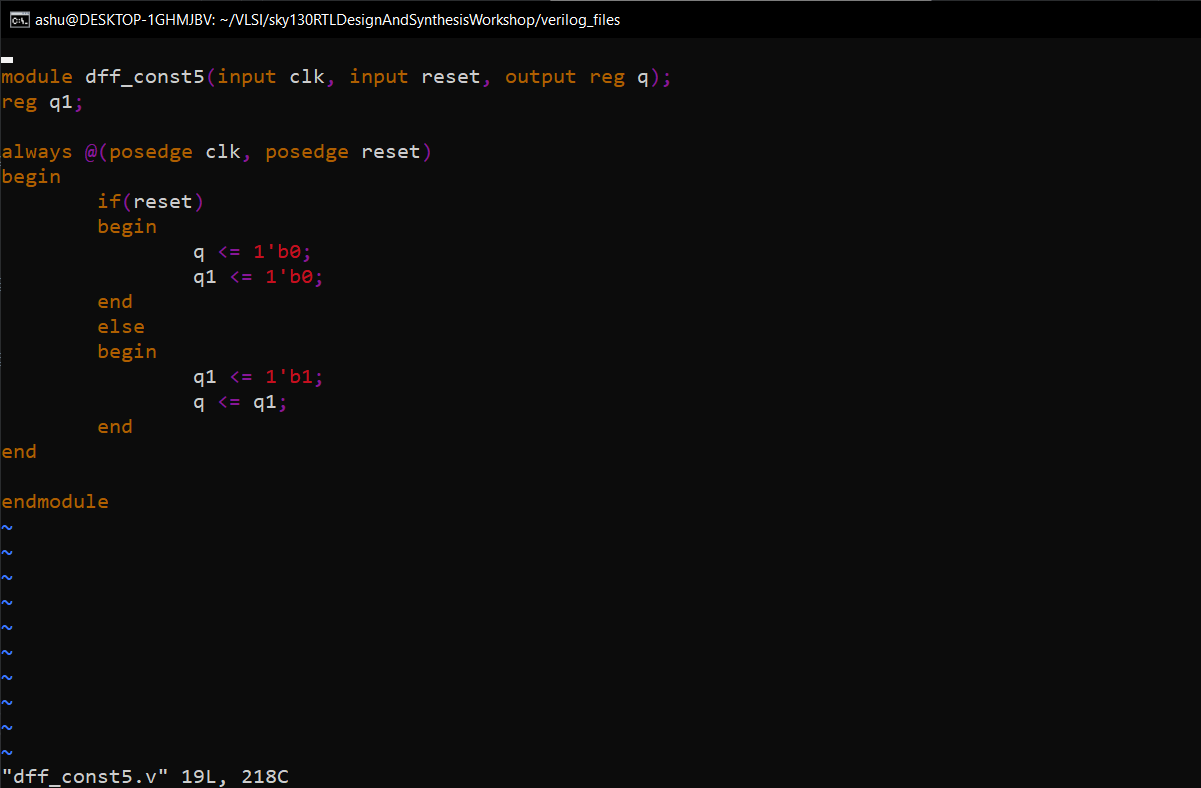Place cursor on q <= 1'b0 assignment
This screenshot has height=788, width=1201.
pyautogui.click(x=248, y=251)
